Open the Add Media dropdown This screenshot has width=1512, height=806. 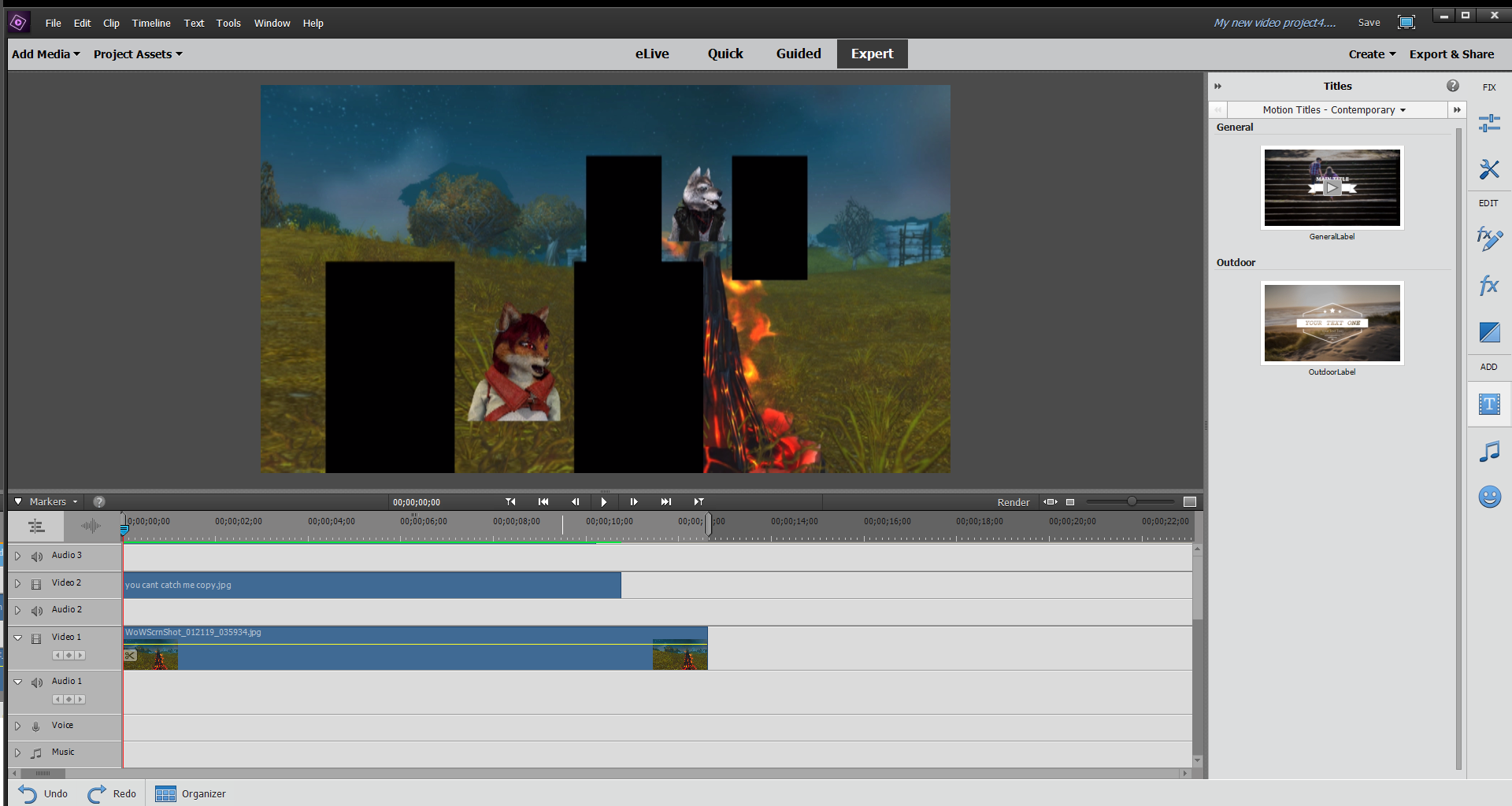click(46, 54)
